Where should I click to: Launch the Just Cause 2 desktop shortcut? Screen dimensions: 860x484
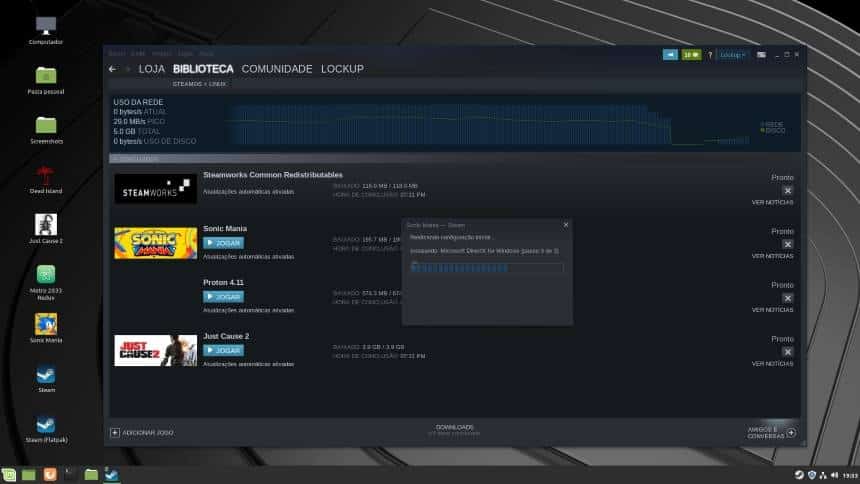point(46,229)
